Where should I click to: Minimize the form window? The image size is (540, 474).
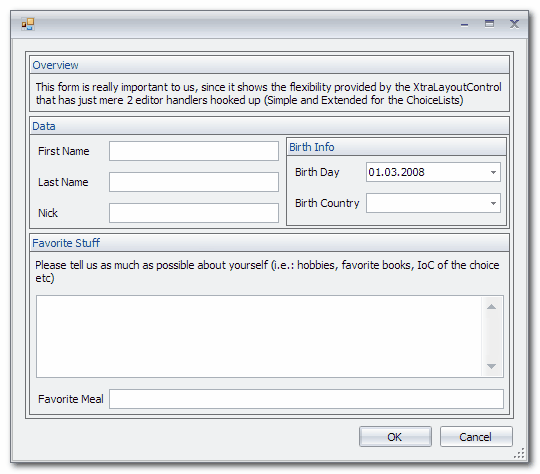(x=464, y=24)
